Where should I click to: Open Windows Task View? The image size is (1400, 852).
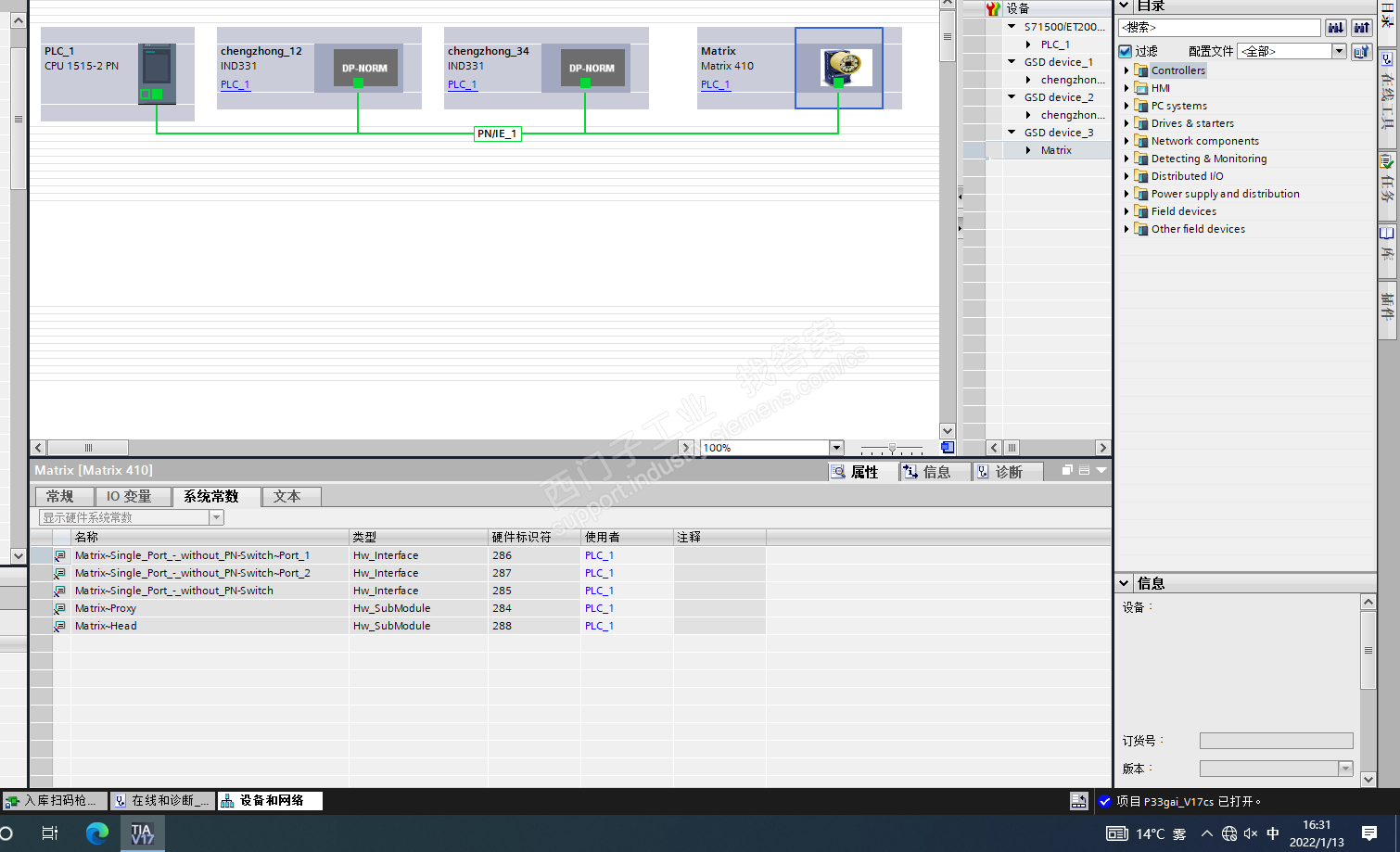coord(50,833)
